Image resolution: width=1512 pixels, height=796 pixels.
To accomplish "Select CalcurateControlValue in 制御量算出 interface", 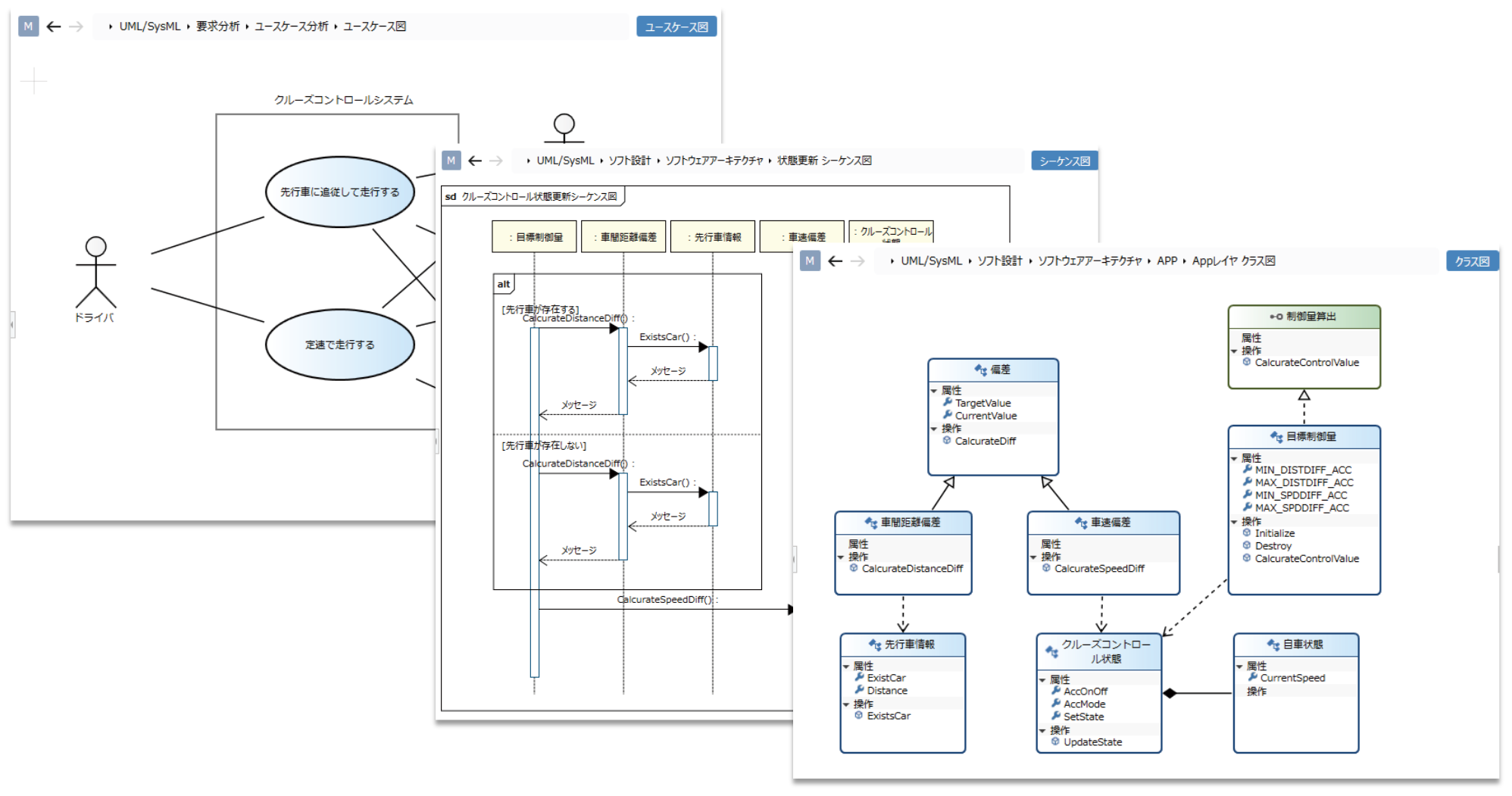I will coord(1307,363).
